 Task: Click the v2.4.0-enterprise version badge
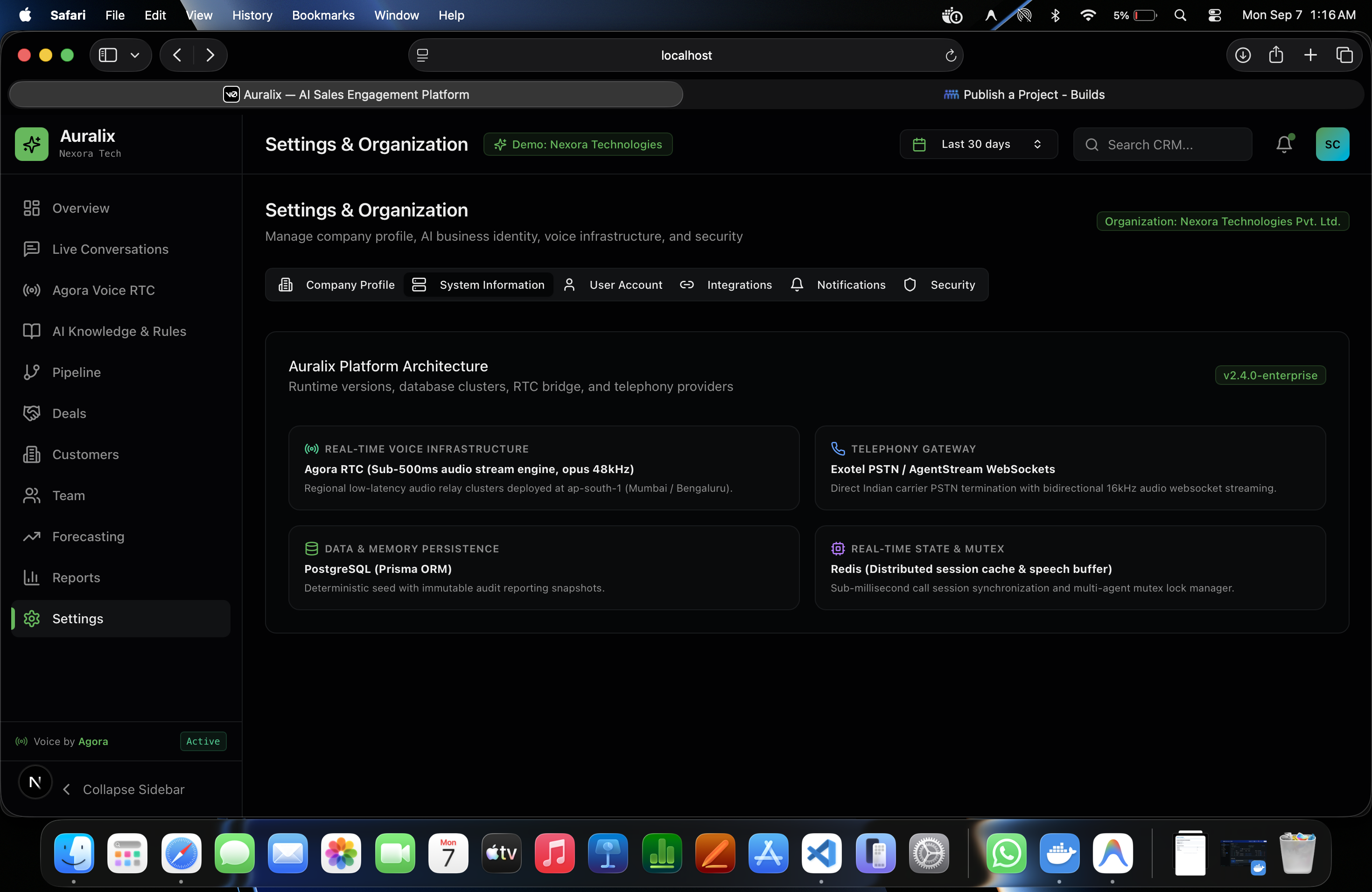pos(1270,375)
